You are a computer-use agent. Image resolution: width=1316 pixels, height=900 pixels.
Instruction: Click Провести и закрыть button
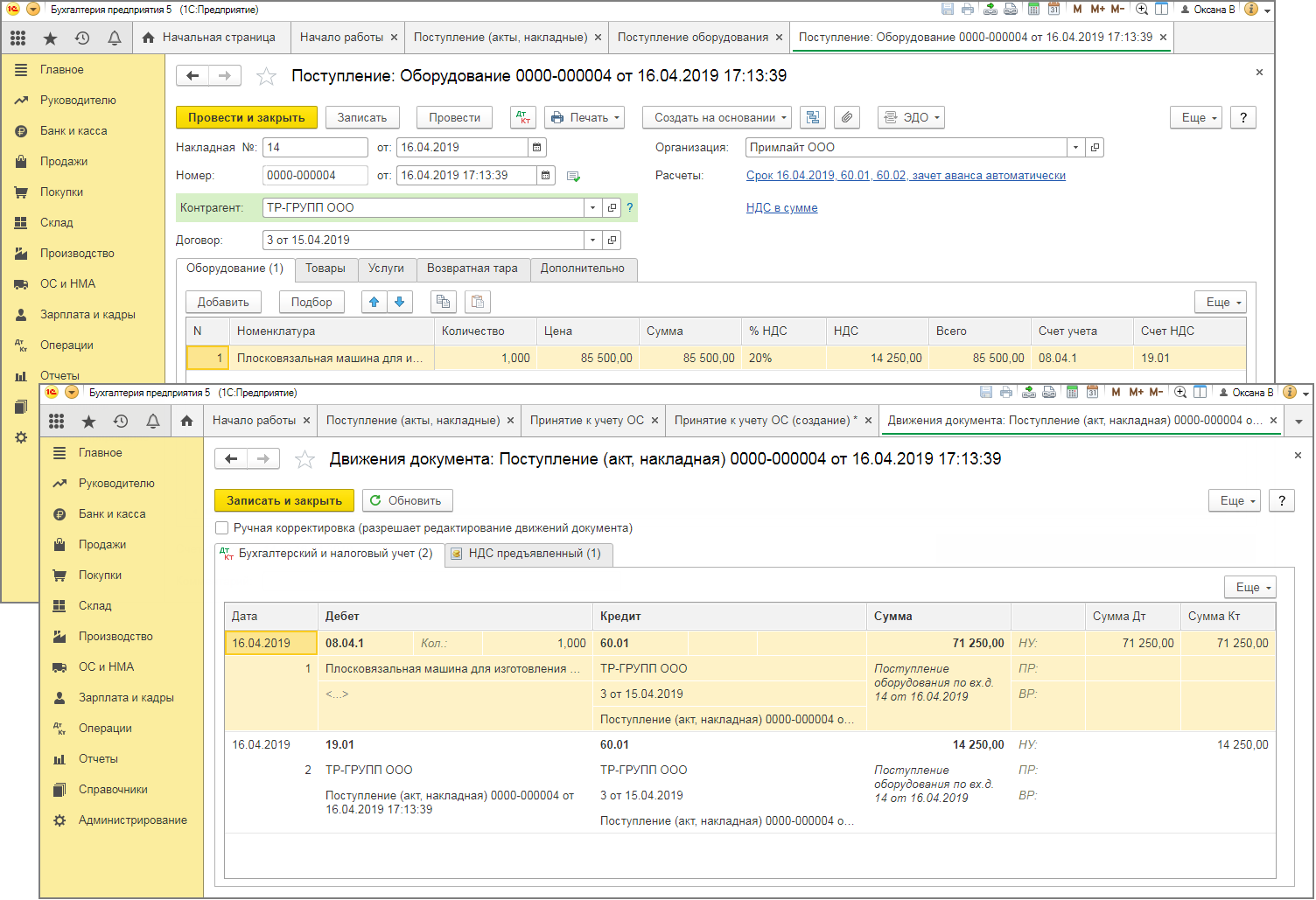pos(247,118)
